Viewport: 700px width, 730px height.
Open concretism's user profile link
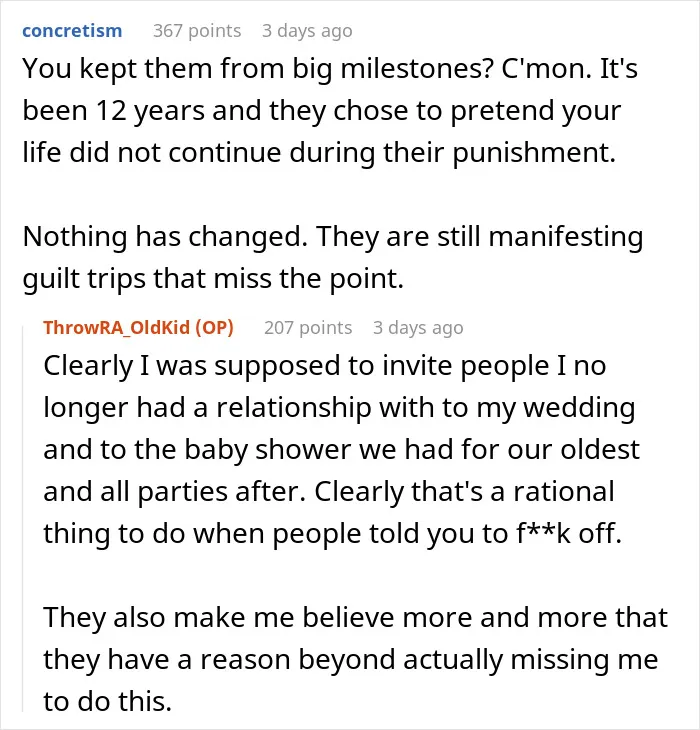tap(72, 31)
